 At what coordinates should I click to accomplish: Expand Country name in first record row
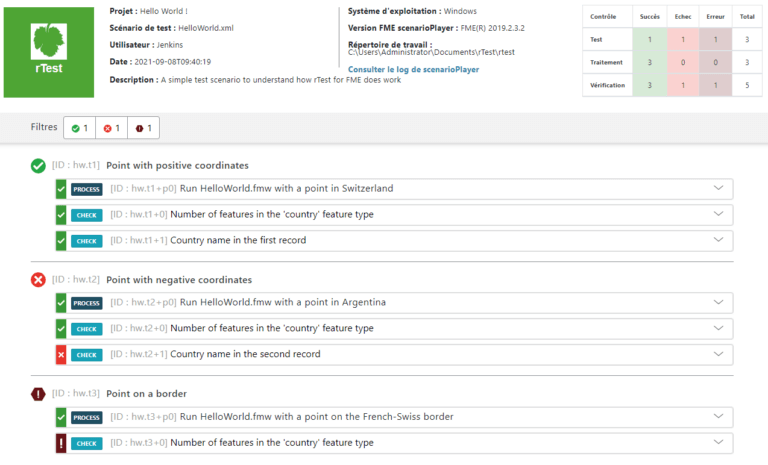tap(718, 240)
